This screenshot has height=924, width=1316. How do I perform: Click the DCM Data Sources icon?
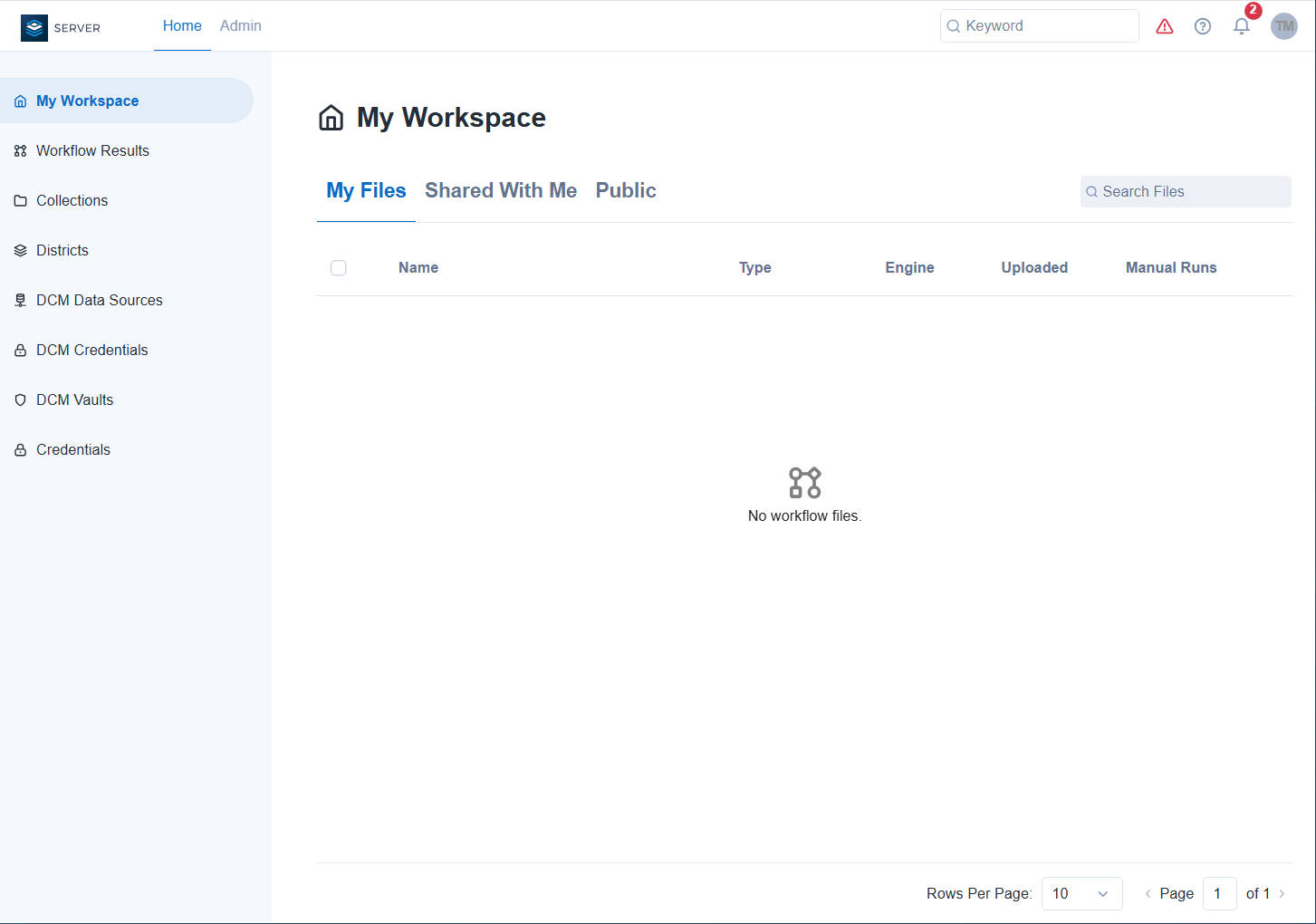click(x=20, y=301)
